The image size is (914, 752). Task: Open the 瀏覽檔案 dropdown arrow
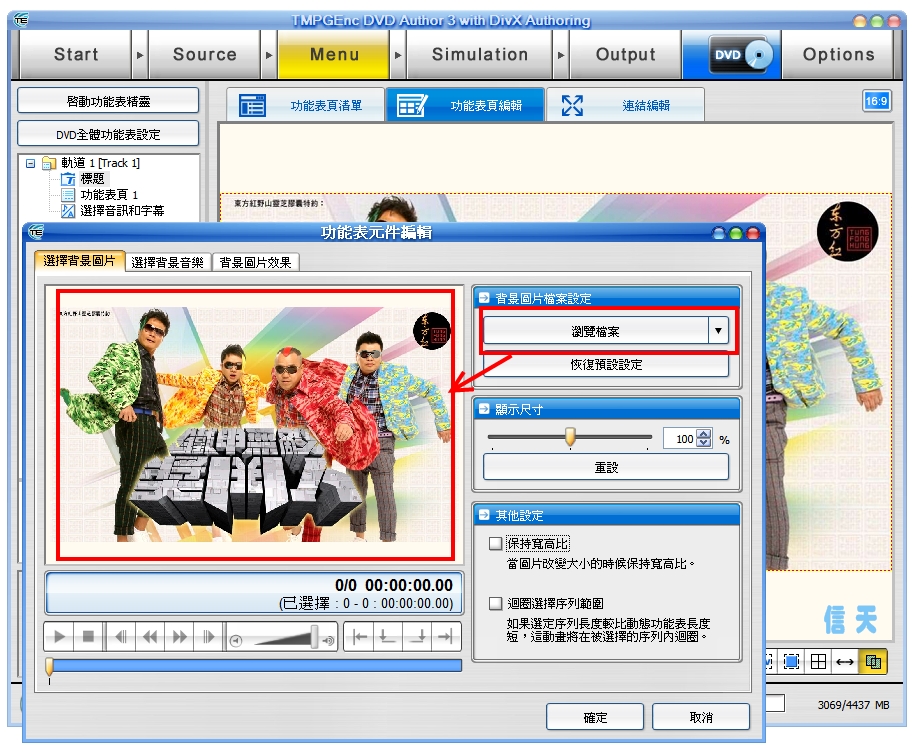(x=718, y=332)
